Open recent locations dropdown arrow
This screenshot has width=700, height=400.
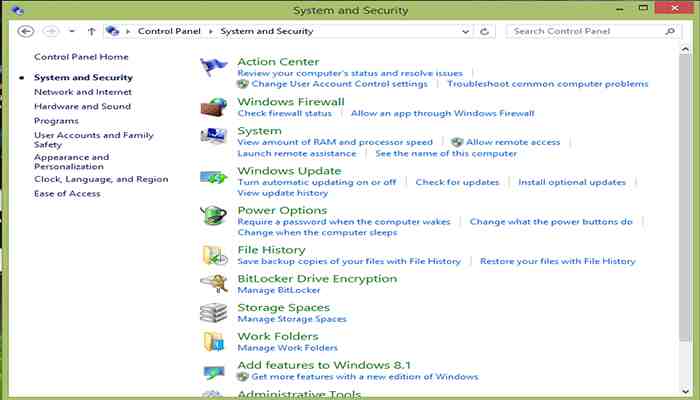(x=71, y=31)
